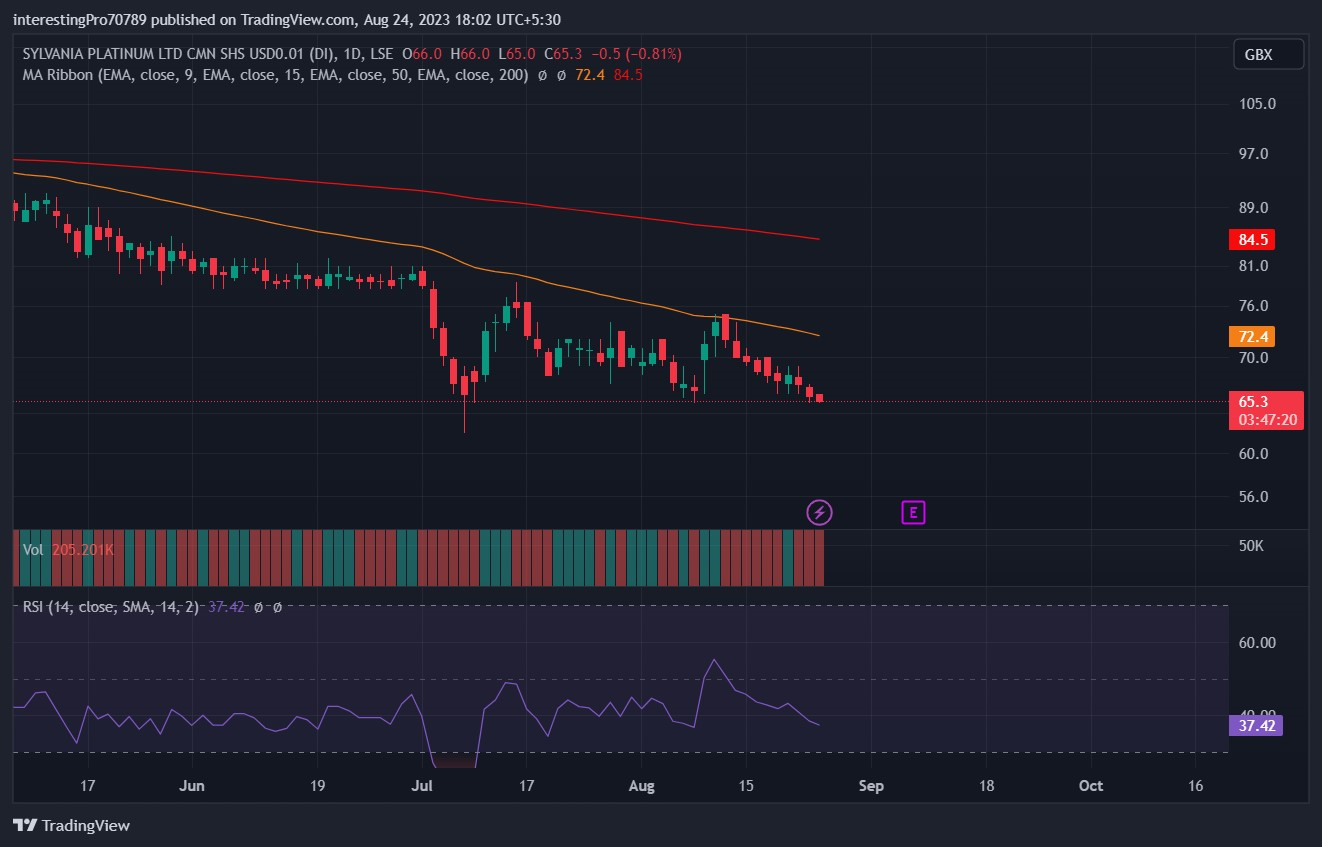Click the 50K volume scale label
The height and width of the screenshot is (847, 1322).
[1251, 546]
